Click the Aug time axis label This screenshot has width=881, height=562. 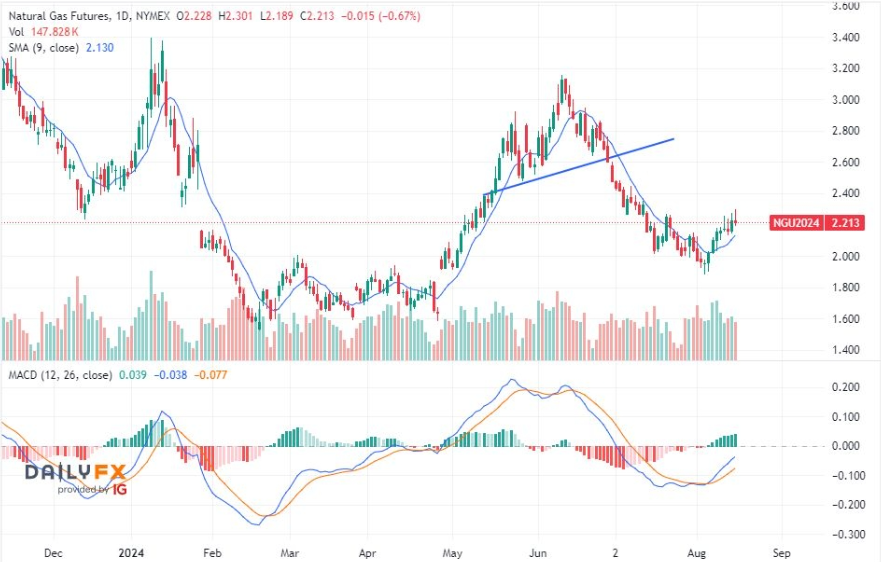click(x=697, y=553)
